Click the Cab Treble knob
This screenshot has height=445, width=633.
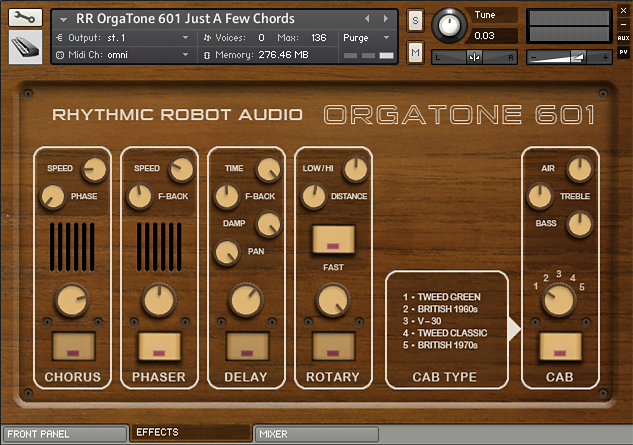pos(540,197)
